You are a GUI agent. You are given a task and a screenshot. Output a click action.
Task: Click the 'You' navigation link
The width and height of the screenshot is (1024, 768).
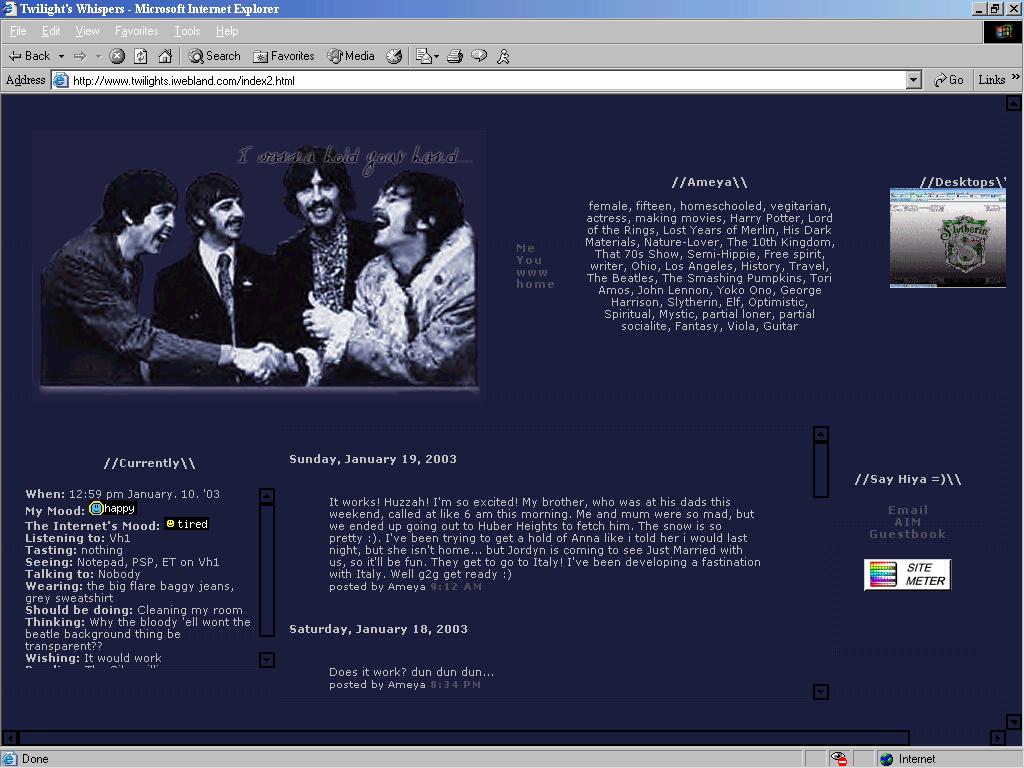click(x=529, y=260)
